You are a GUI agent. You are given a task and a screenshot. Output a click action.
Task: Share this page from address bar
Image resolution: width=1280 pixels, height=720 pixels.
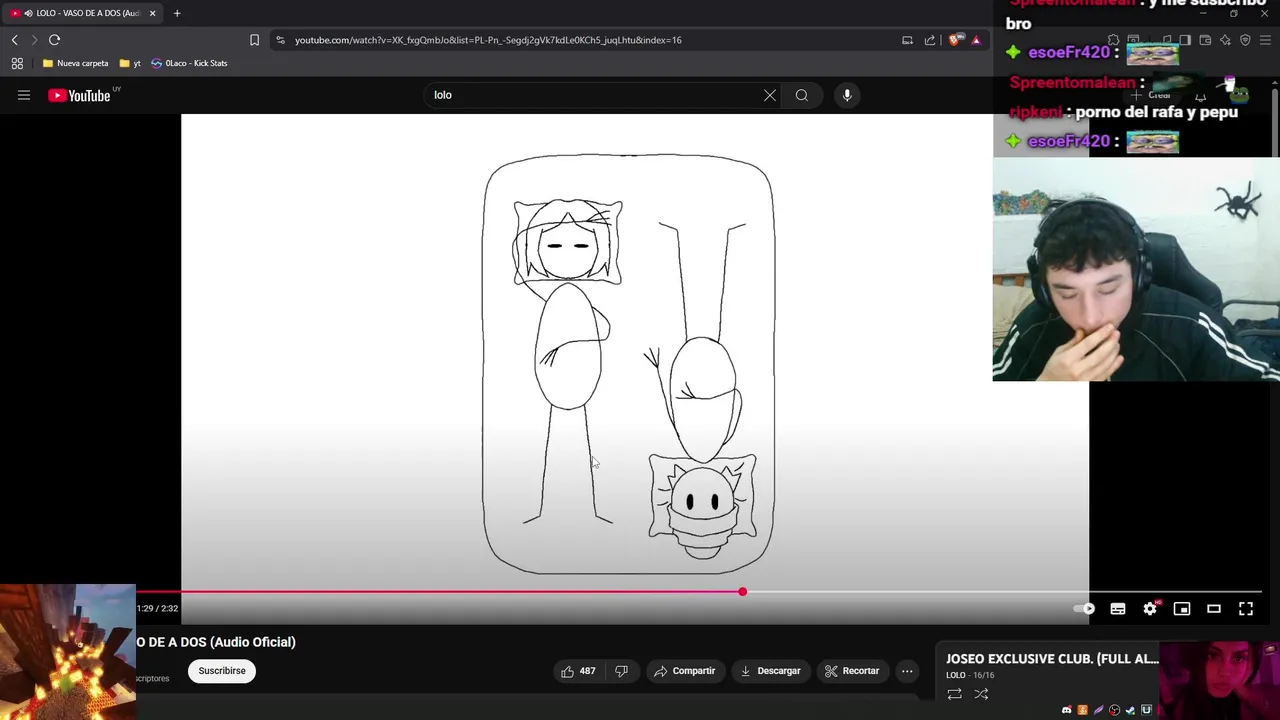click(x=930, y=40)
